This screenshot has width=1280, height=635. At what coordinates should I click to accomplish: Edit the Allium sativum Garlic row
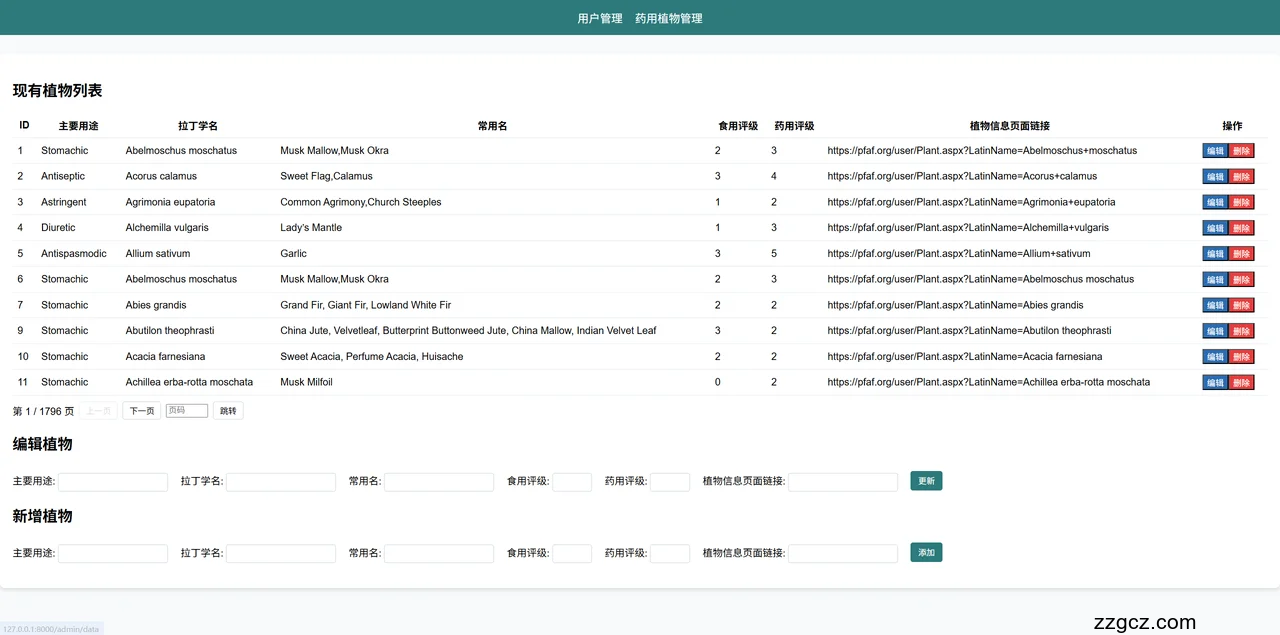tap(1214, 254)
